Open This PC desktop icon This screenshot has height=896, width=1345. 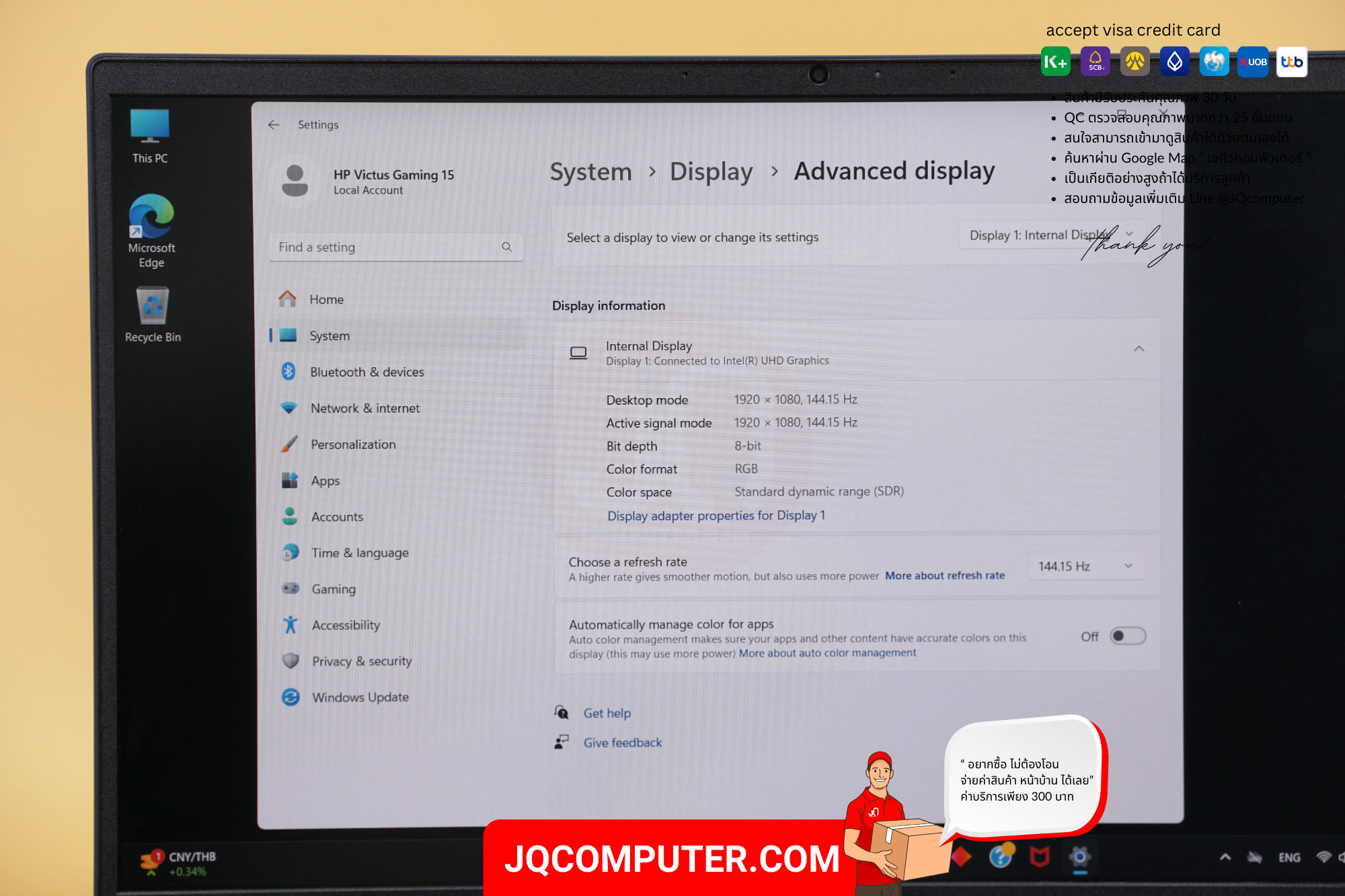coord(150,136)
